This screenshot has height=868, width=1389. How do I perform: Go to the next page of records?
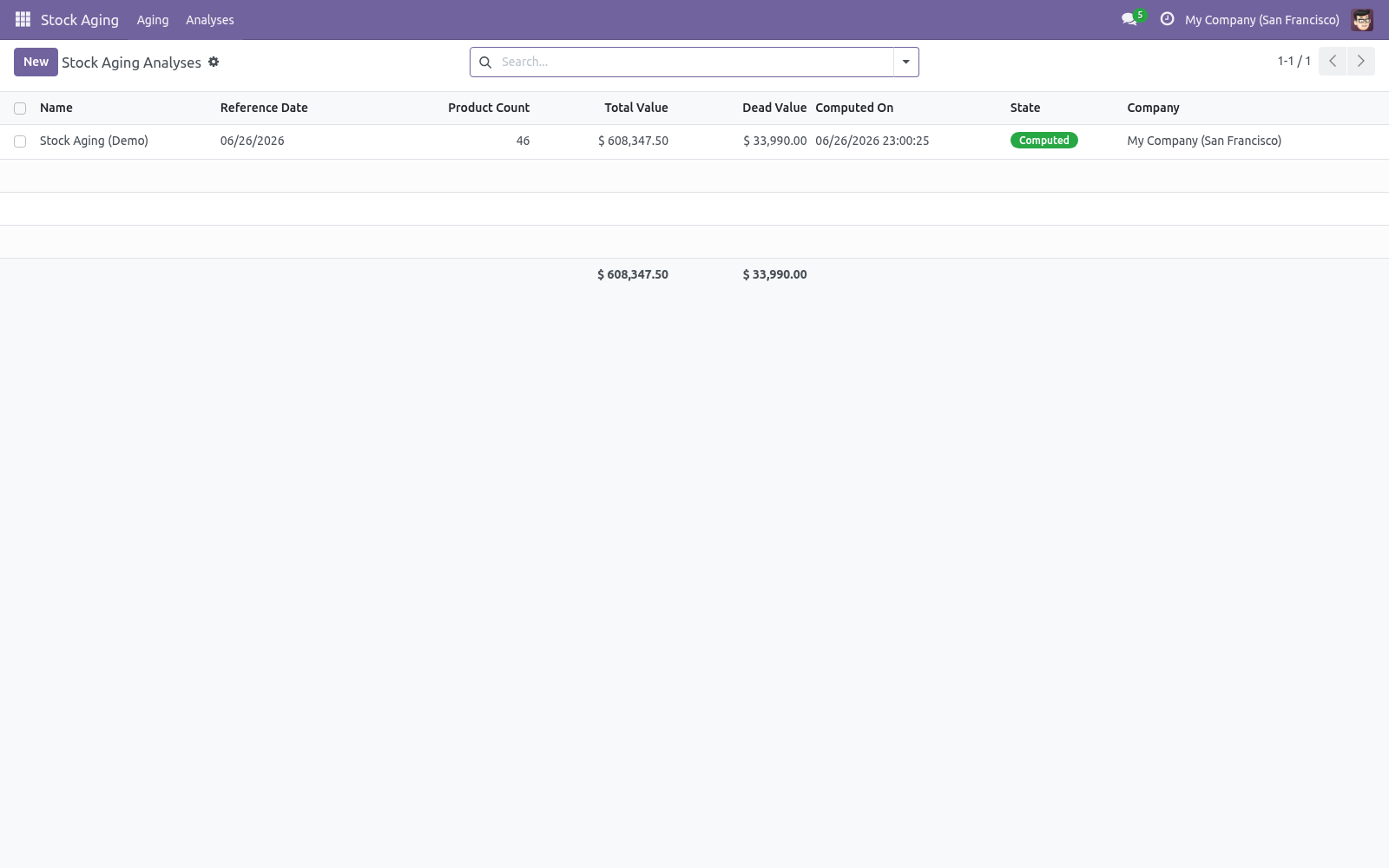coord(1360,61)
